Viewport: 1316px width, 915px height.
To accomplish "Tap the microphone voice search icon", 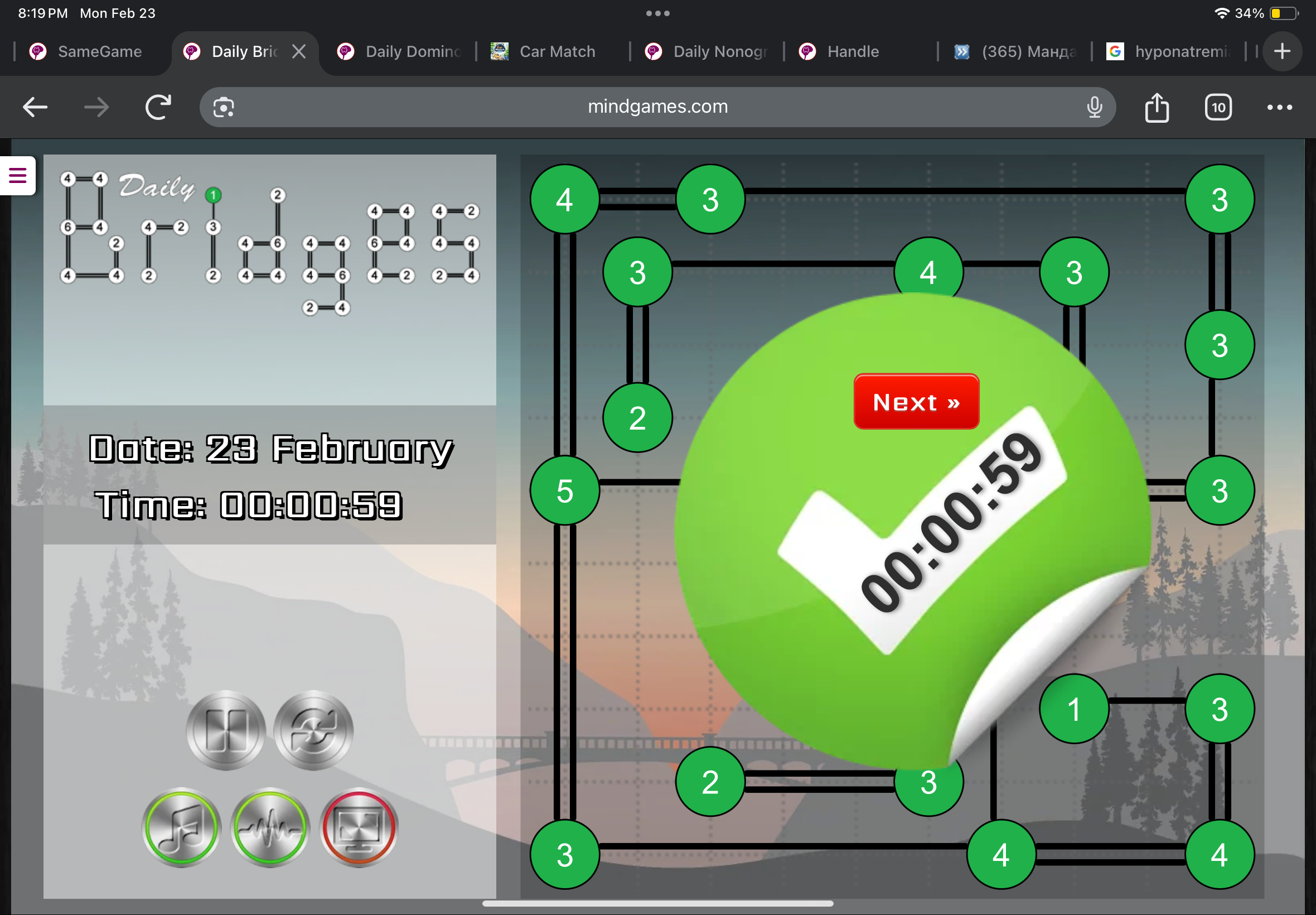I will [x=1094, y=107].
